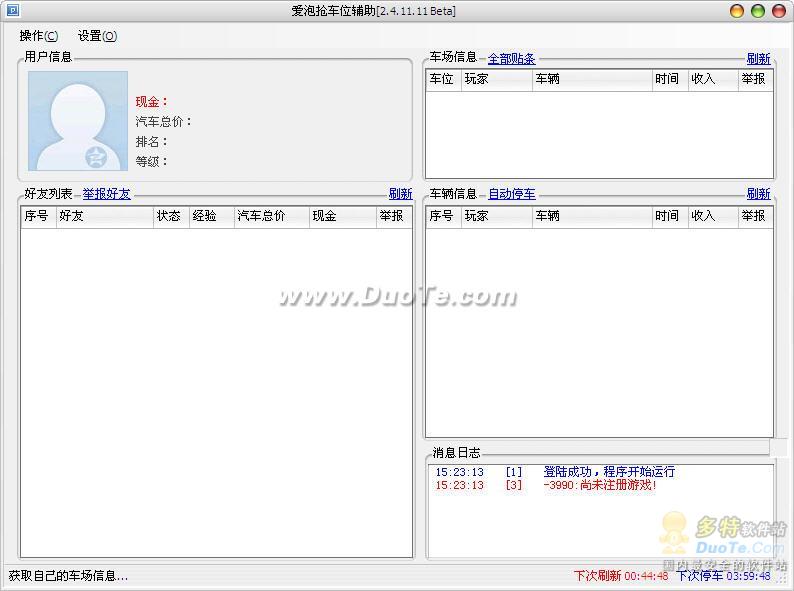Click the 举报好友 link

[106, 193]
